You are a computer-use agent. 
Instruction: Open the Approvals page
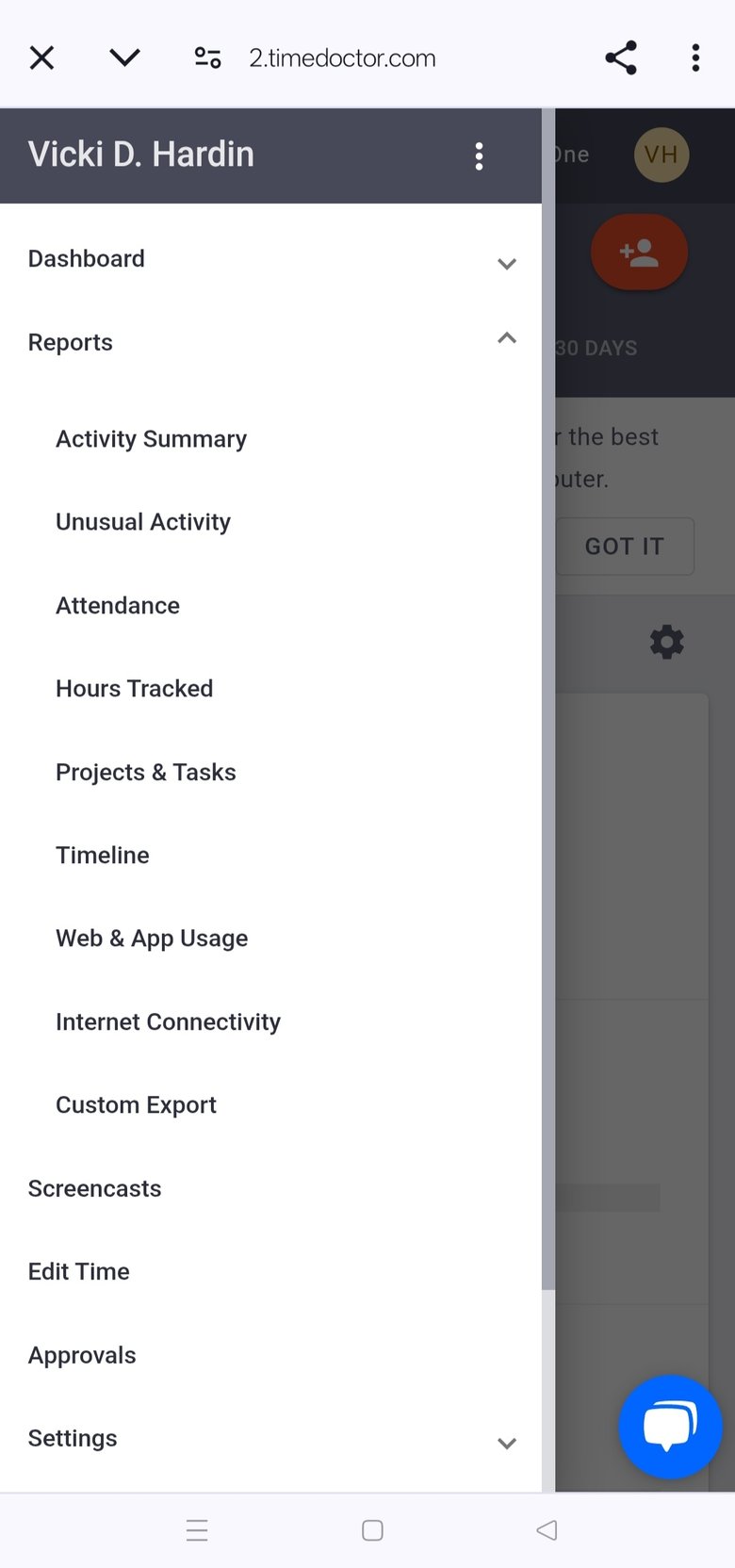(x=82, y=1355)
